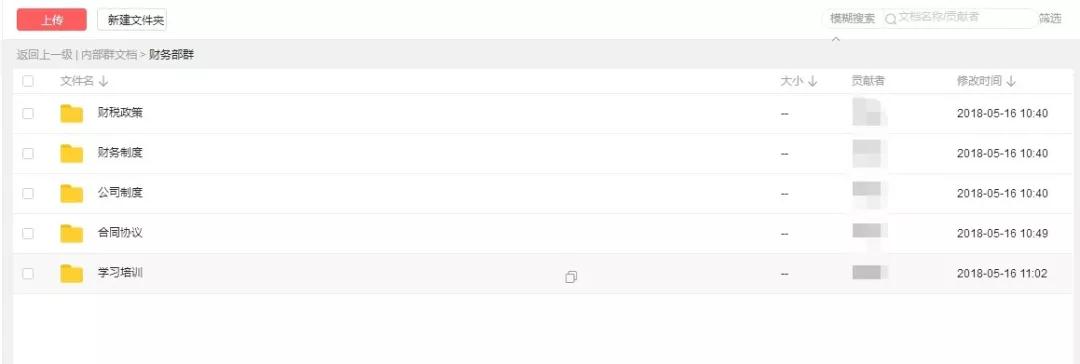Toggle the select-all checkbox in header
Viewport: 1080px width, 364px height.
28,81
